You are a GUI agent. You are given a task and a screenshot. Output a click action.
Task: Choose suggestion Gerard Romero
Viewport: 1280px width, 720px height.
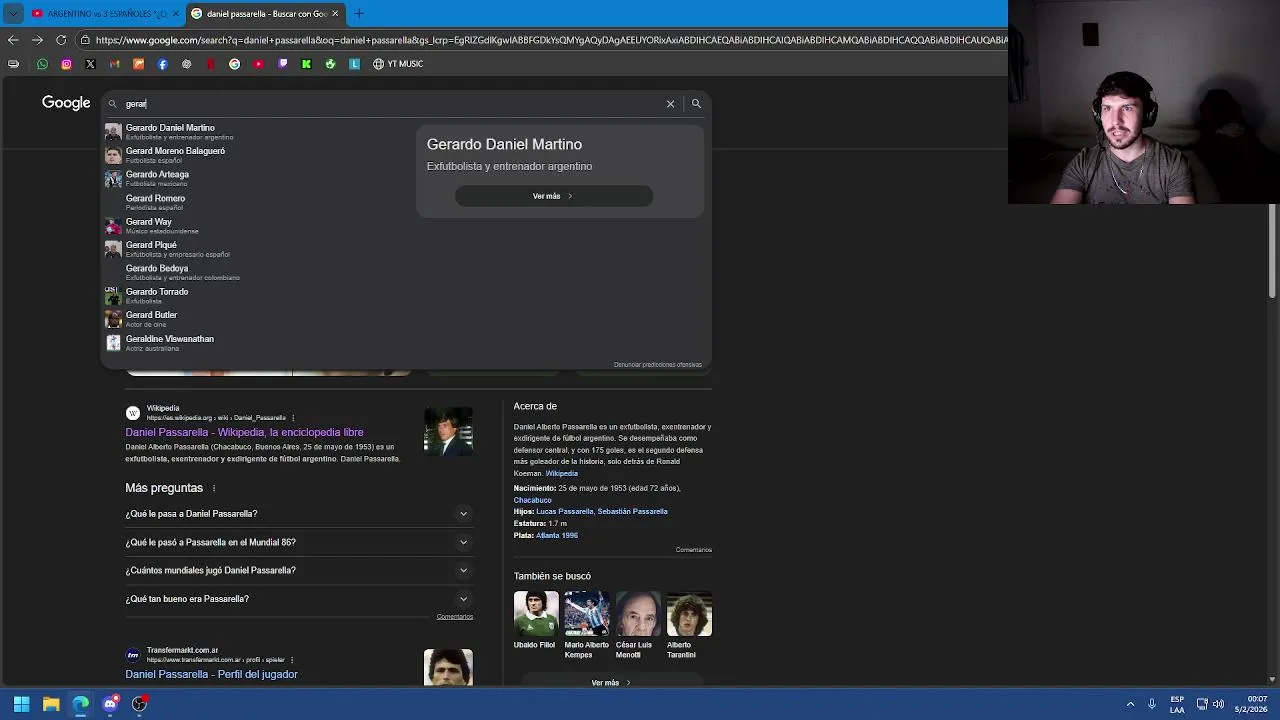point(257,202)
